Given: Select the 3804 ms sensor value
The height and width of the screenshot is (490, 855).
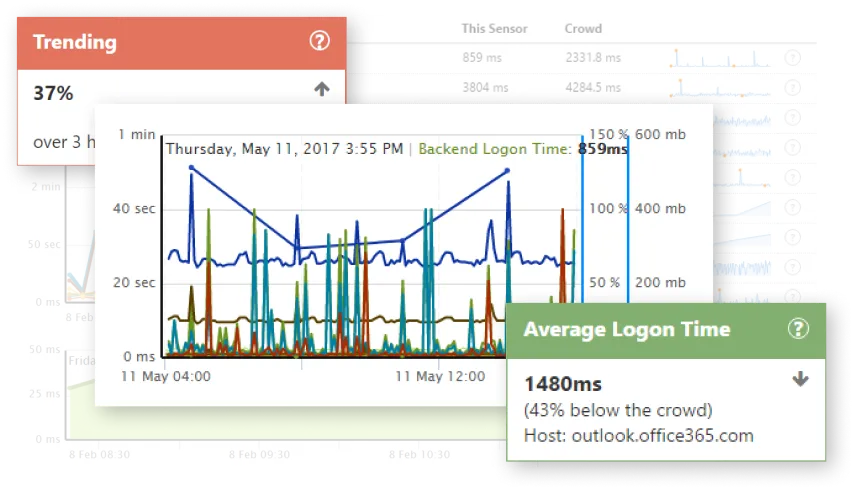Looking at the screenshot, I should (x=485, y=88).
